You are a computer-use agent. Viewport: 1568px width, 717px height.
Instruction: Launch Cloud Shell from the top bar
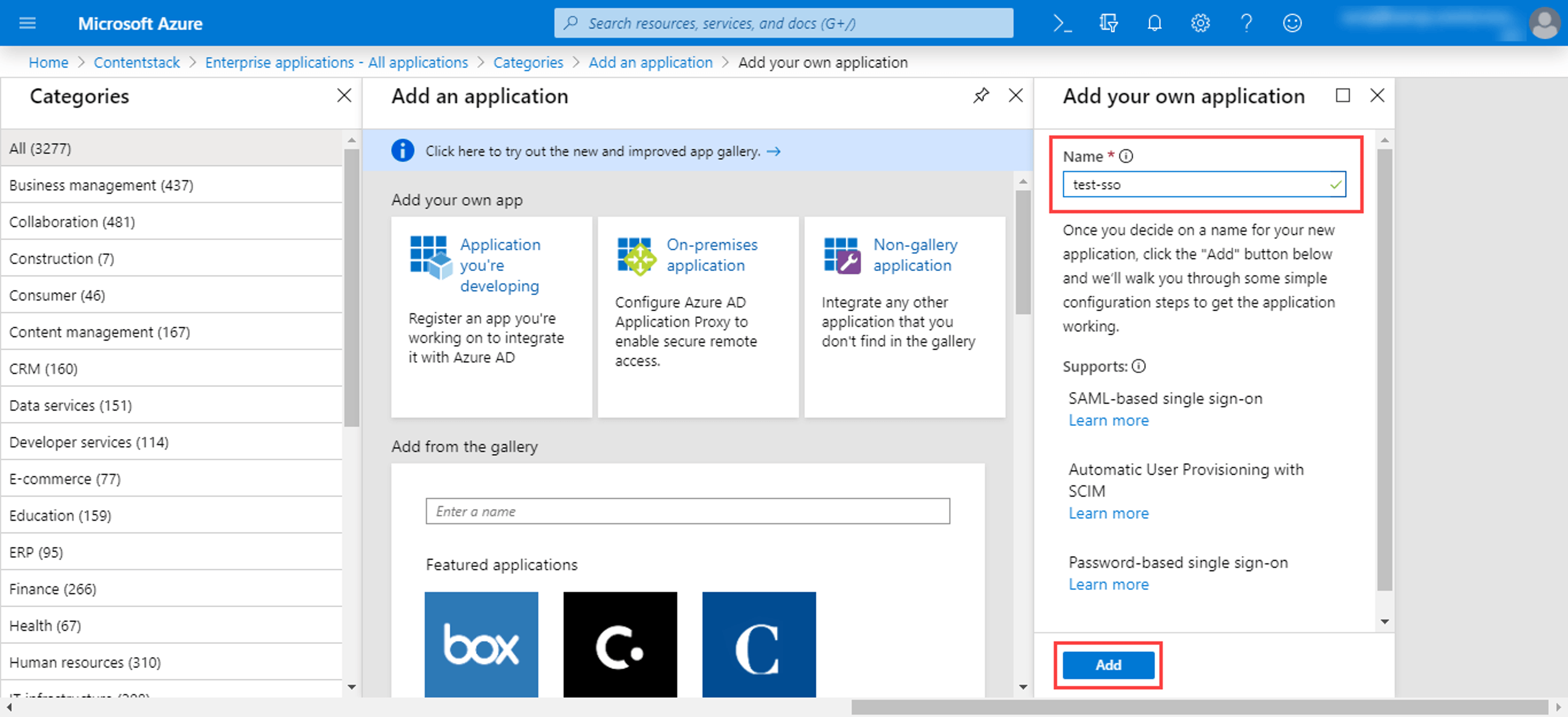click(x=1062, y=23)
